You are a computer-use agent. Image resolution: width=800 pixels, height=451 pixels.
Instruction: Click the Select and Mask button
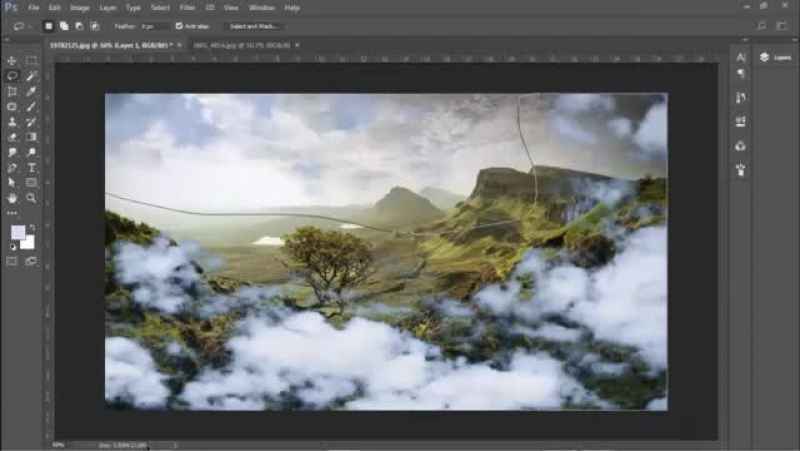[x=254, y=26]
